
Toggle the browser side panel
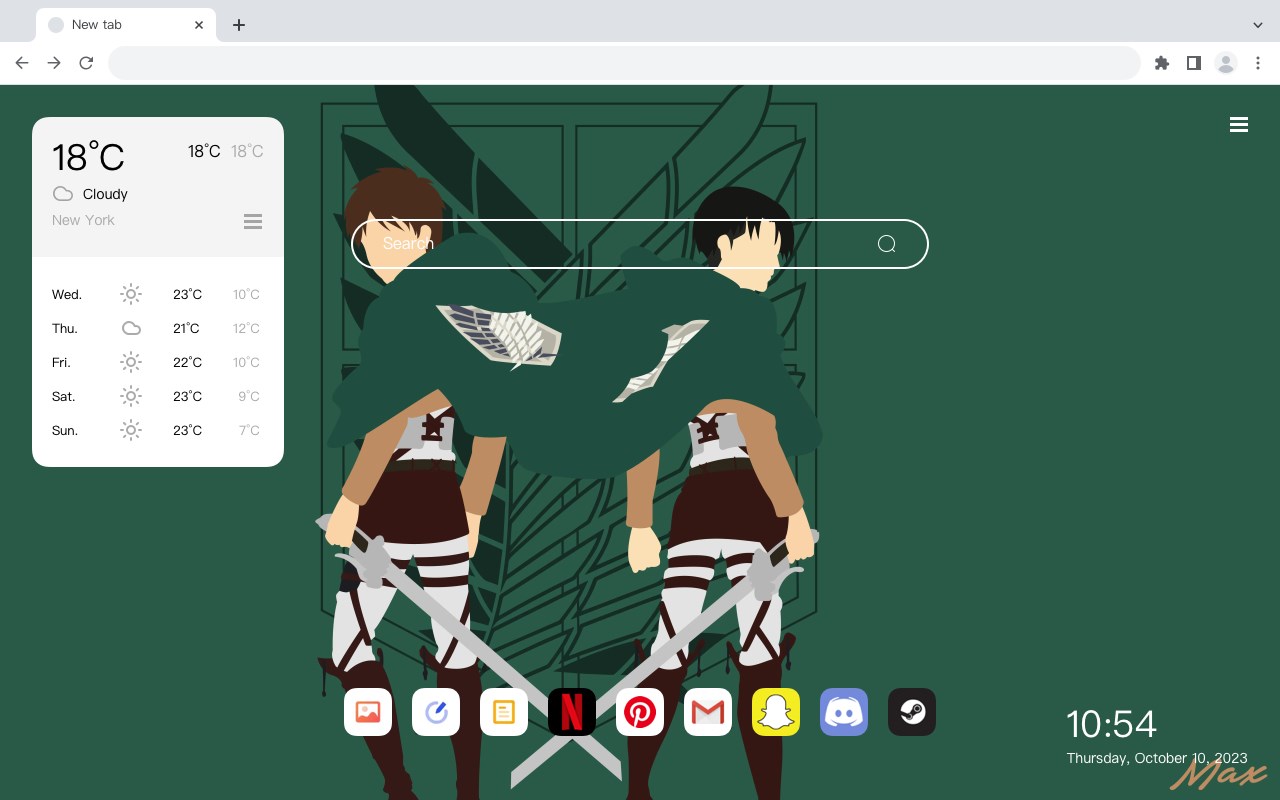click(x=1194, y=63)
